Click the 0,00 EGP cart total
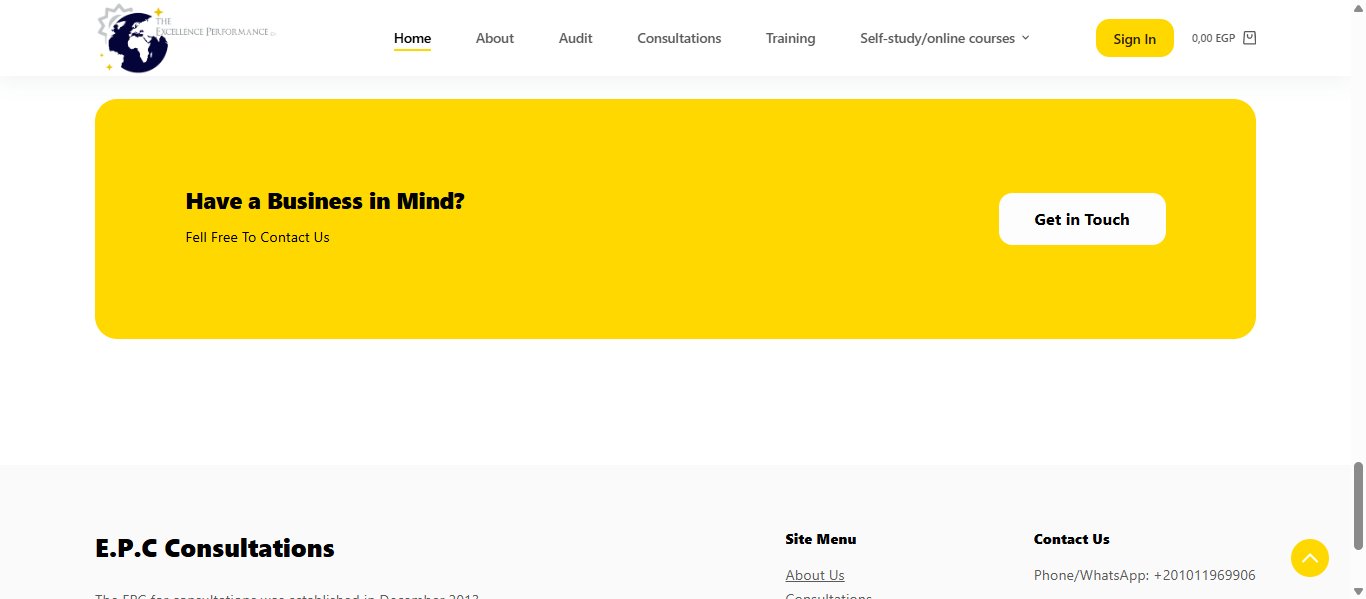Screen dimensions: 1366x599 1213,38
